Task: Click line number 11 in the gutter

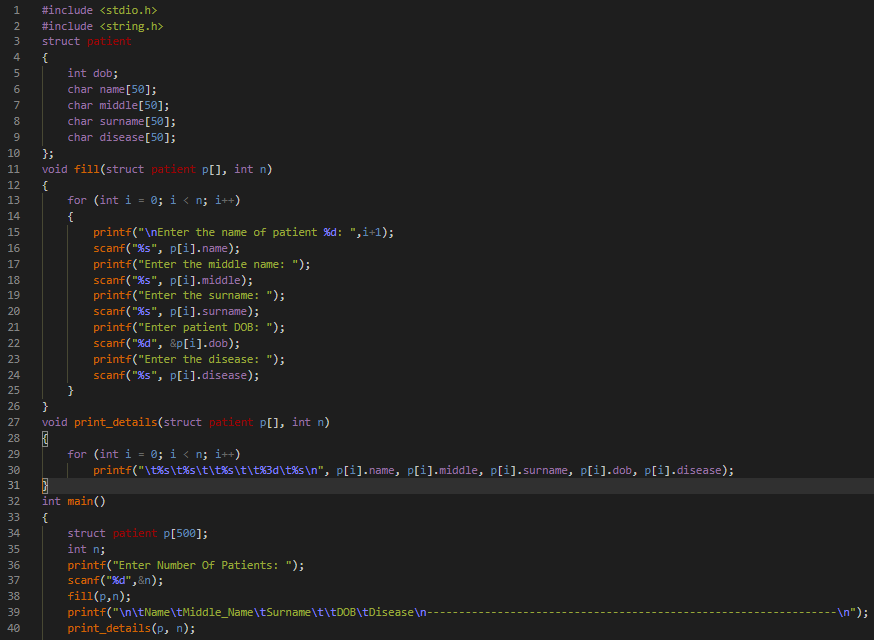Action: (13, 169)
